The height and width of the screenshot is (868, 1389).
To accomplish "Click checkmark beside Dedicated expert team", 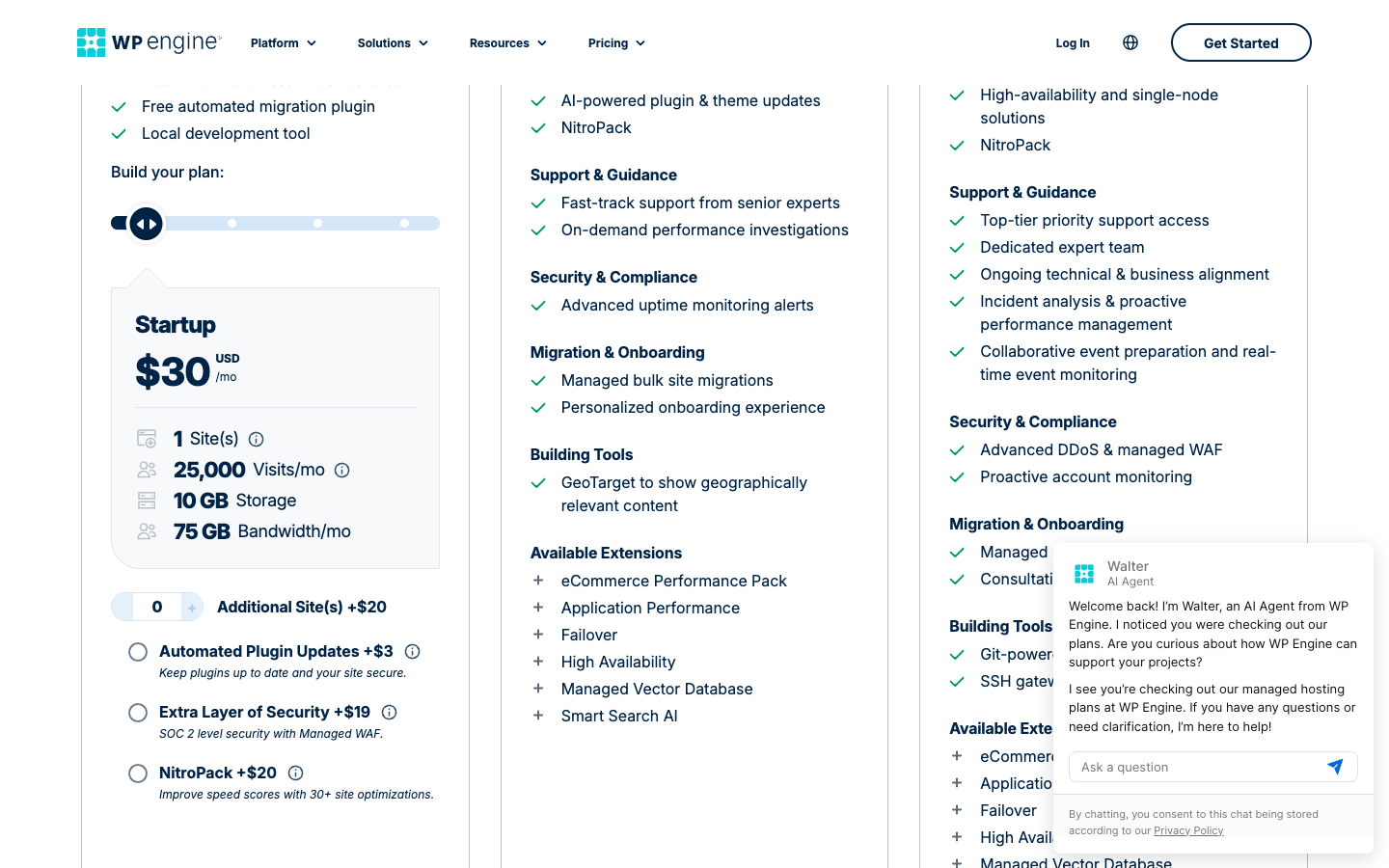I will tap(957, 248).
